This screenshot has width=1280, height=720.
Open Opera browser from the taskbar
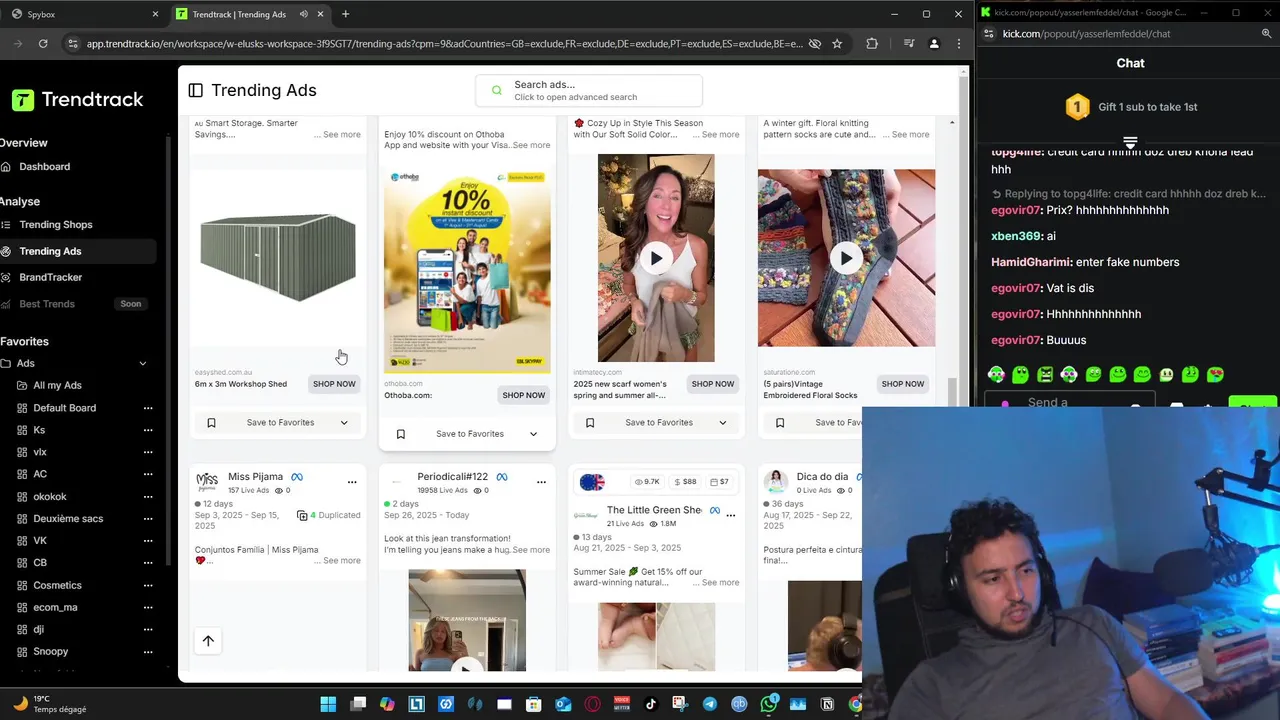click(x=593, y=704)
